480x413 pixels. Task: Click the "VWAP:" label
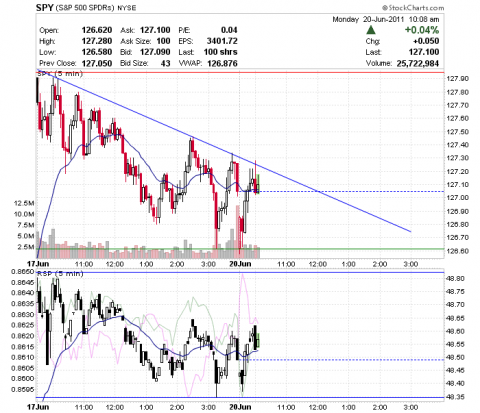[x=190, y=63]
